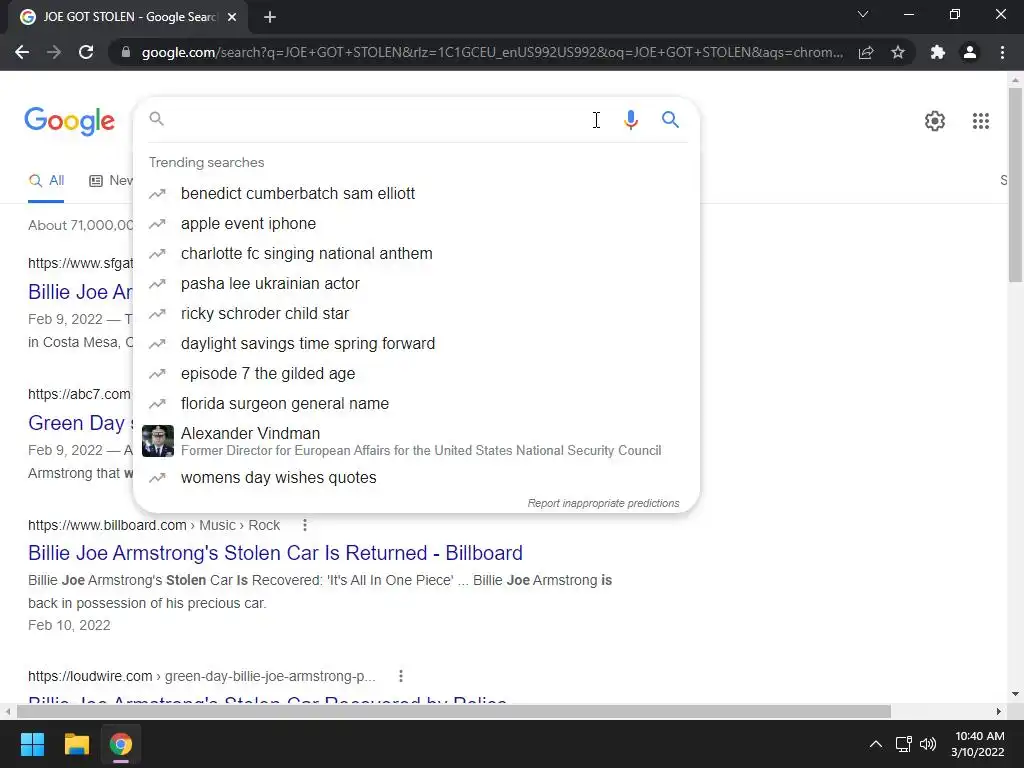Open the Billie Joe Ar... sfgate result title
This screenshot has width=1024, height=768.
click(x=80, y=292)
